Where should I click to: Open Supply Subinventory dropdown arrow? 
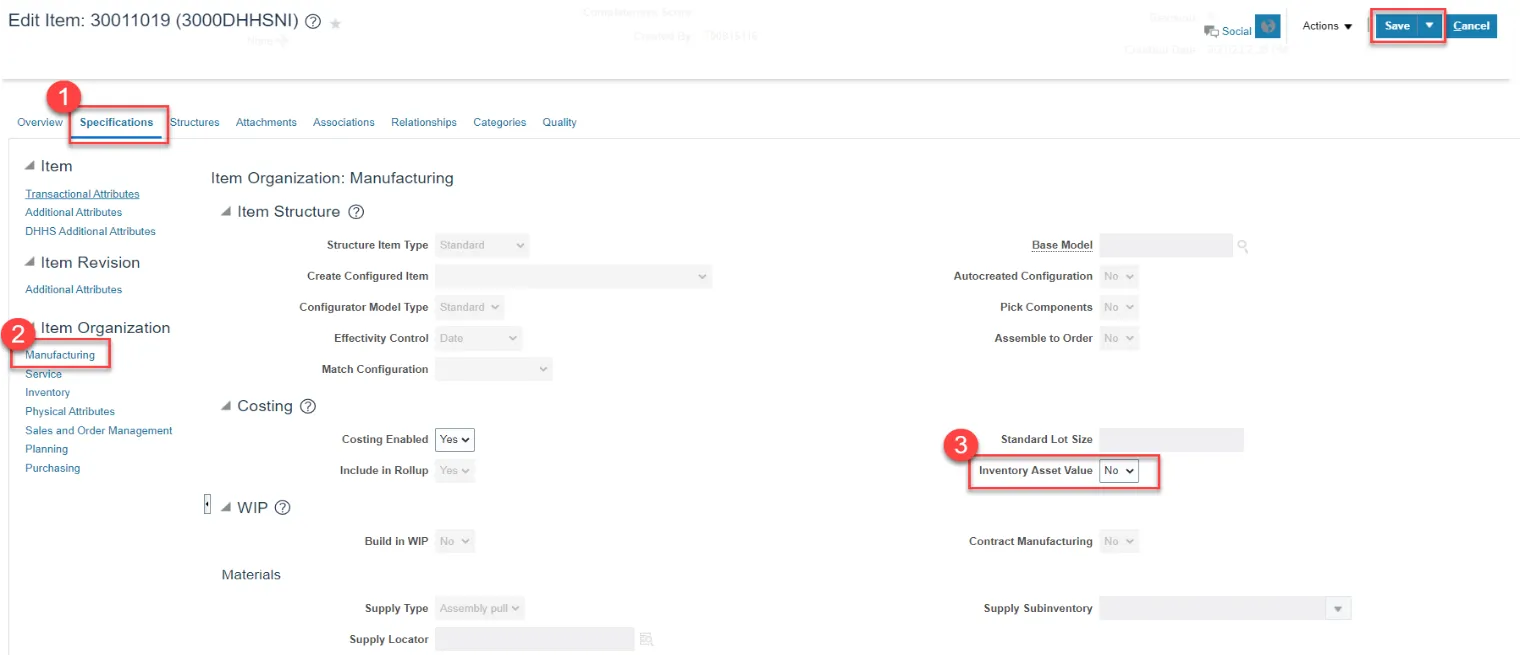tap(1337, 609)
